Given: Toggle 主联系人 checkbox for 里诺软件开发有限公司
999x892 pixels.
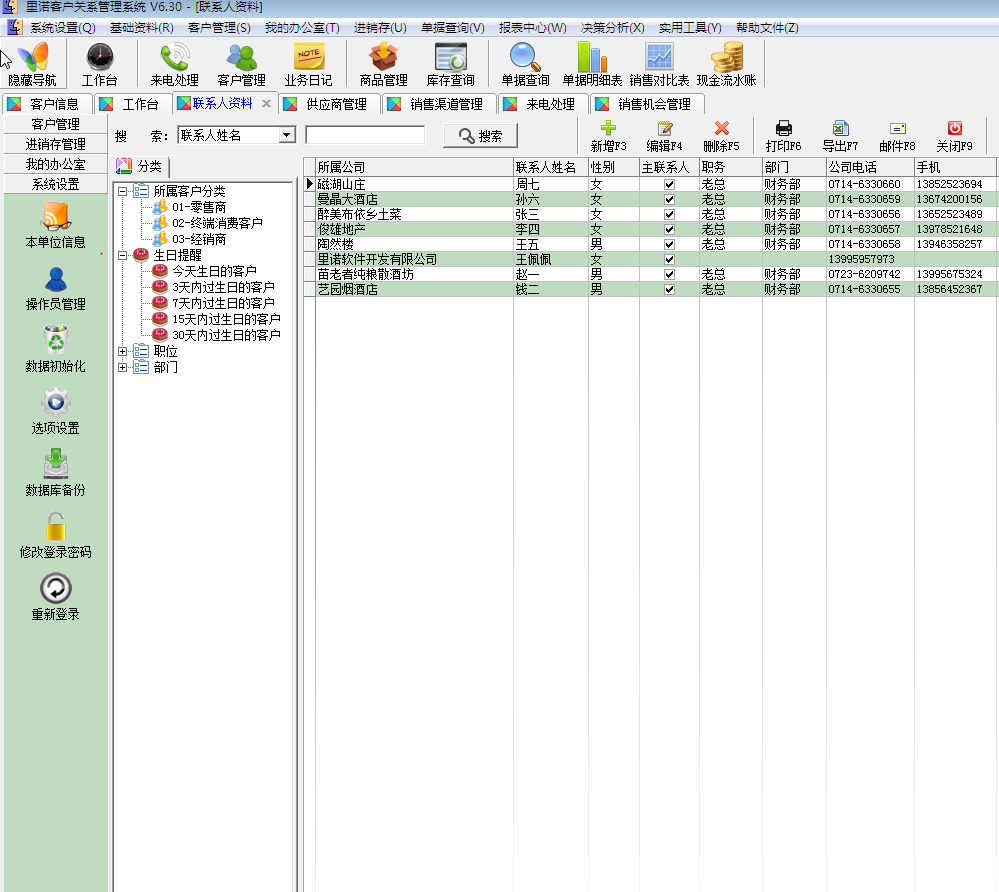Looking at the screenshot, I should [x=669, y=259].
